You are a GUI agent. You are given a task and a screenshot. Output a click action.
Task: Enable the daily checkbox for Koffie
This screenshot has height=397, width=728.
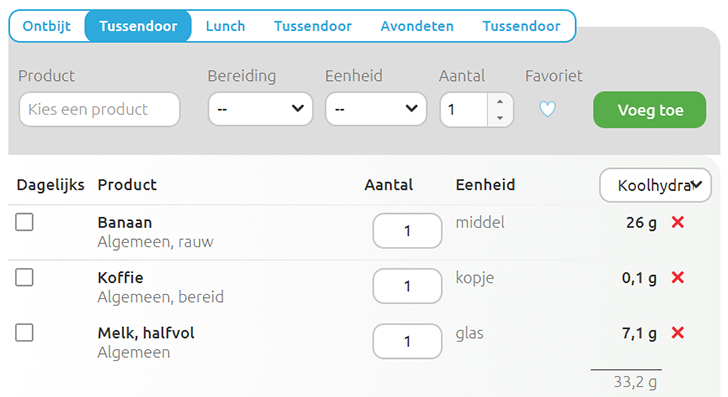tap(24, 277)
